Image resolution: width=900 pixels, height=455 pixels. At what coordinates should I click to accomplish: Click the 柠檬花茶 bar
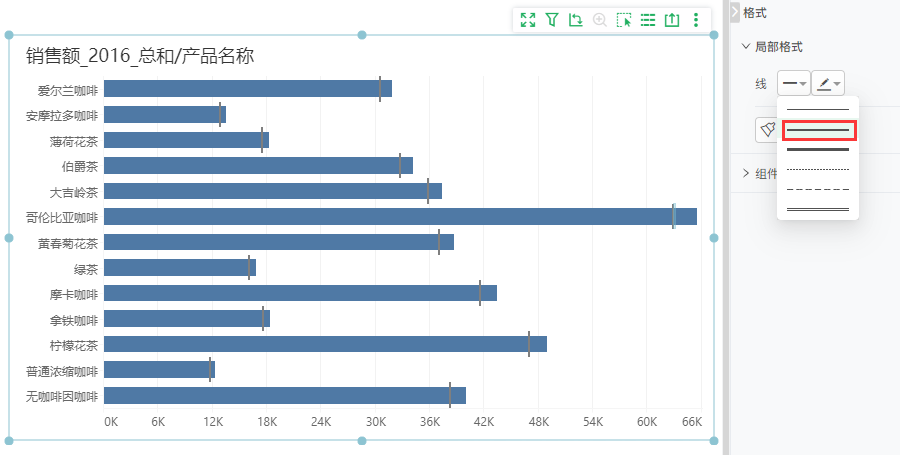coord(325,344)
